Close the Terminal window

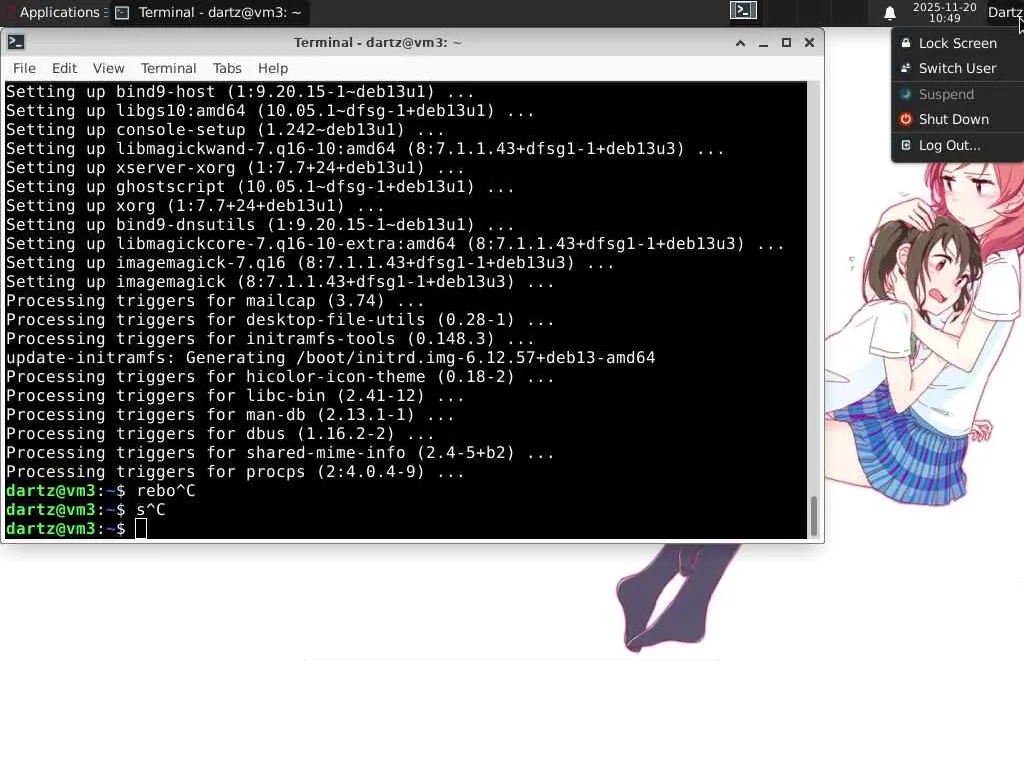809,42
